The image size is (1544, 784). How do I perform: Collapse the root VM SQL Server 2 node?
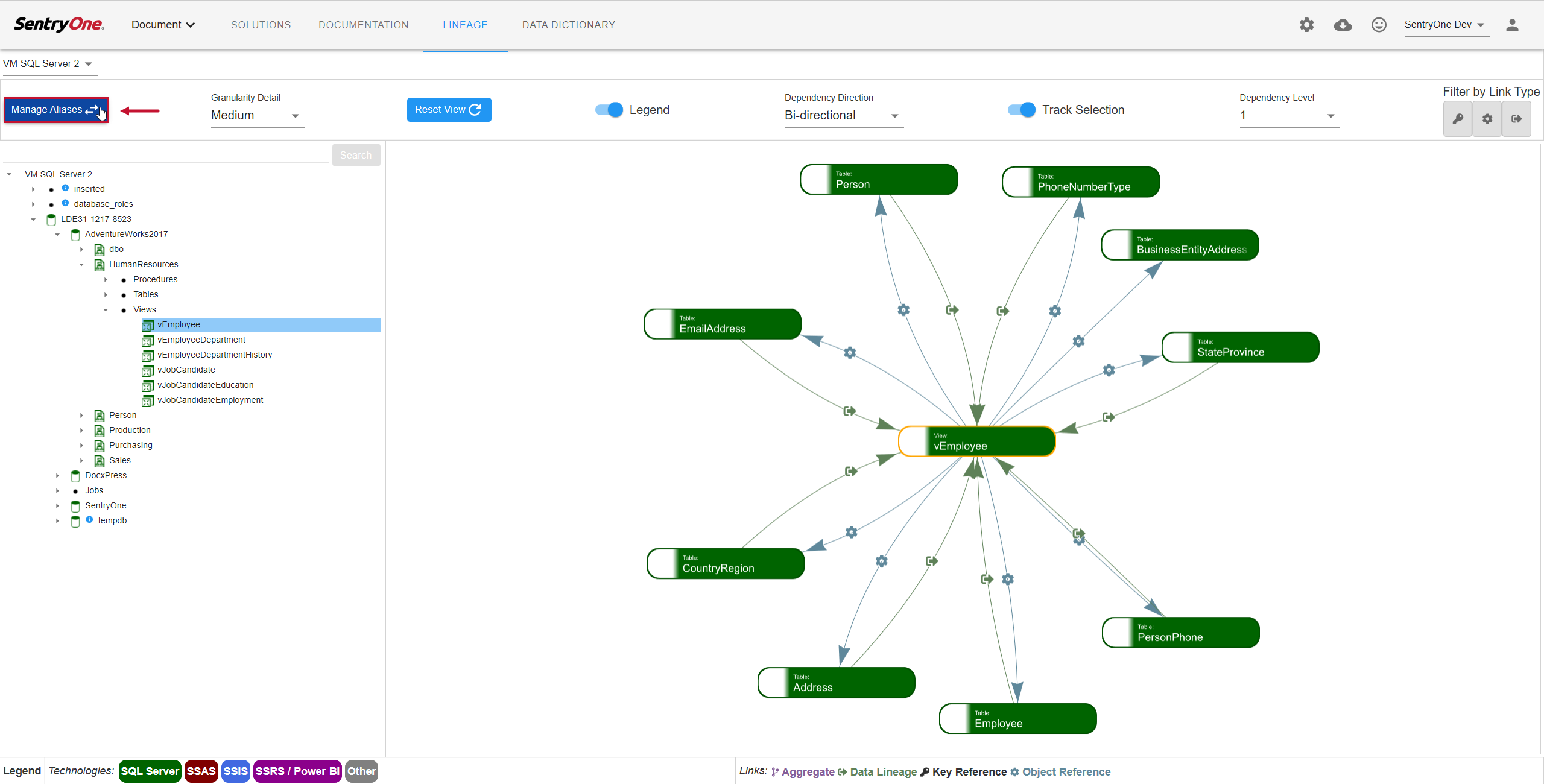[x=9, y=174]
